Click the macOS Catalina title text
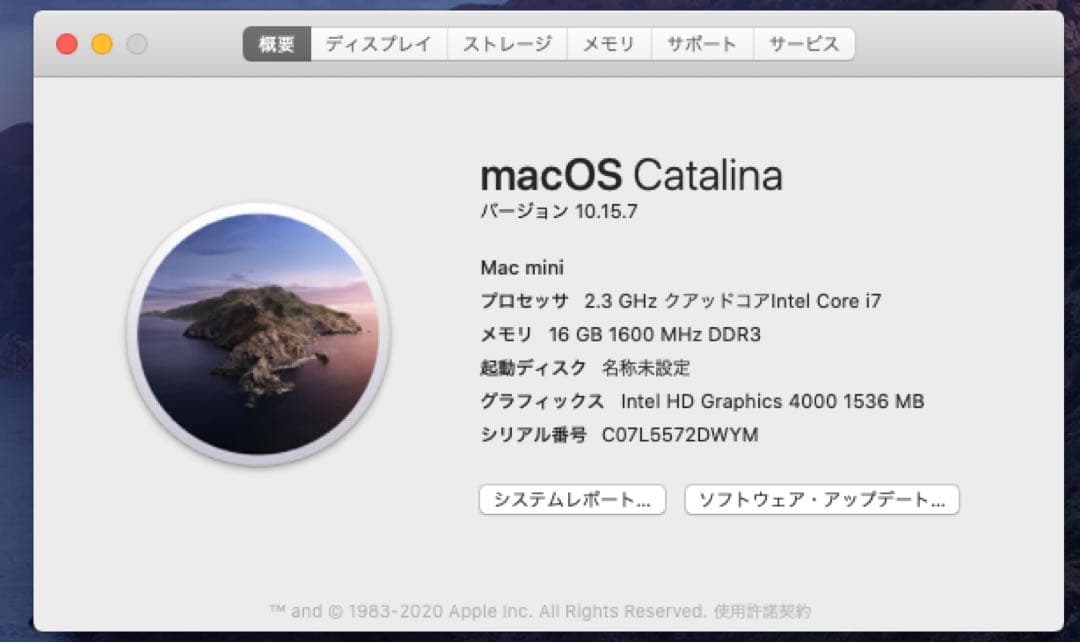The image size is (1080, 643). (633, 176)
